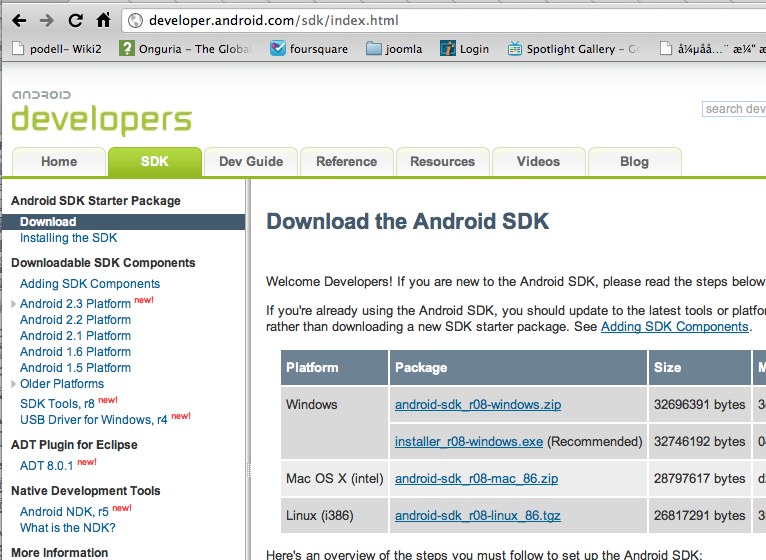766x560 pixels.
Task: Open the Spotlight Gallery bookmark
Action: coord(574,49)
